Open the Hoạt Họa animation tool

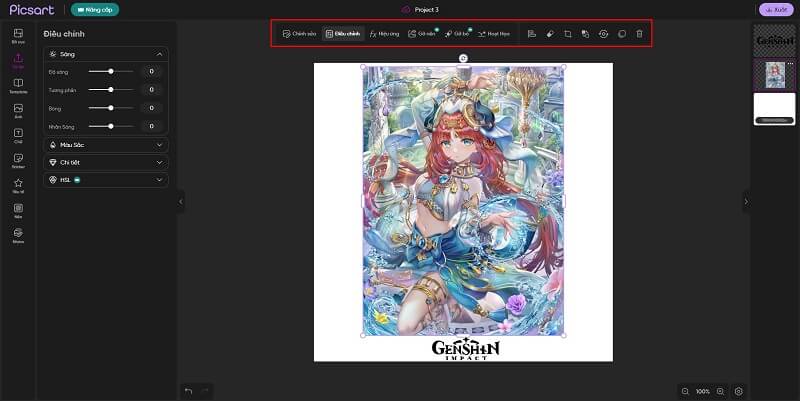pyautogui.click(x=494, y=34)
